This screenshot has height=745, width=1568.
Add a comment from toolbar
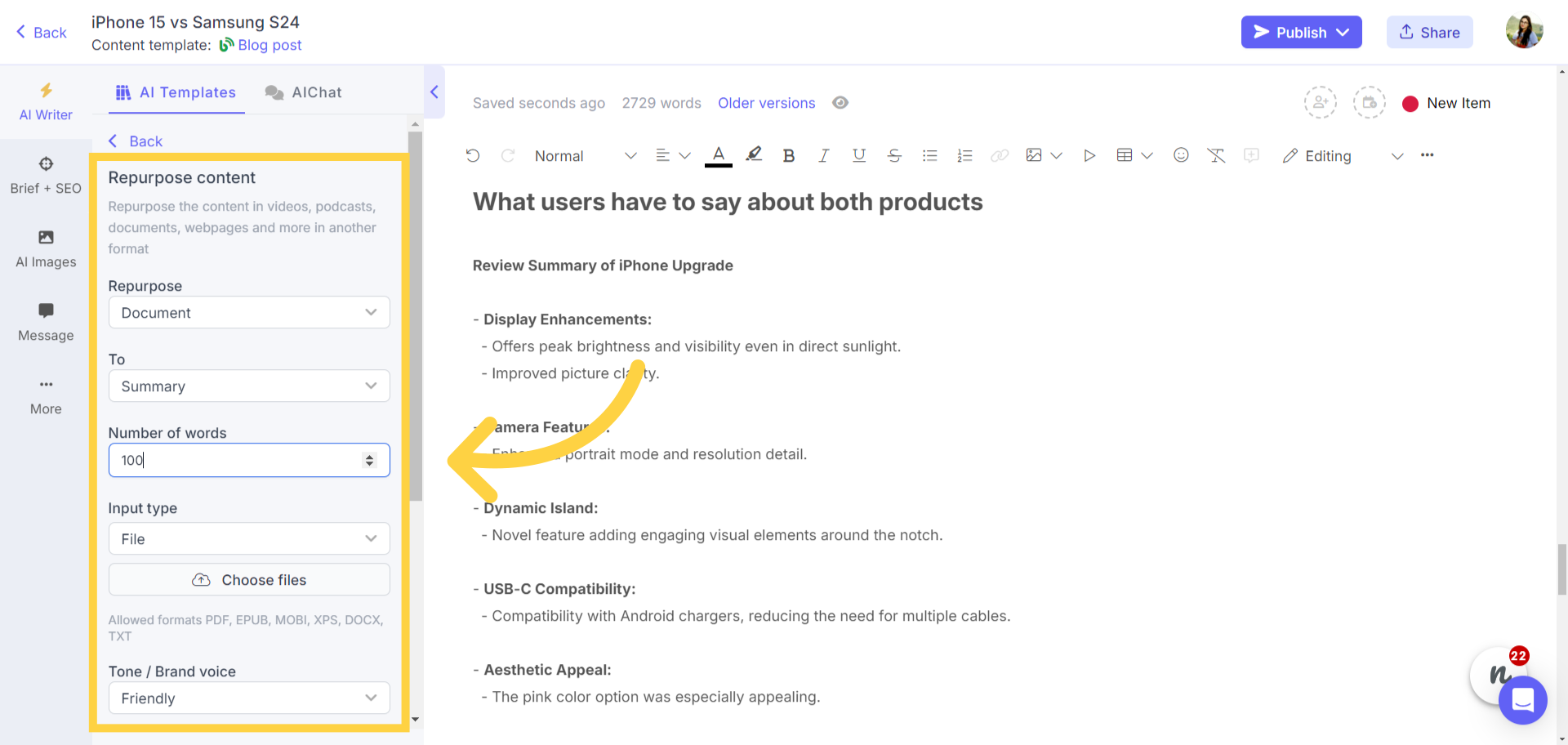[1251, 155]
